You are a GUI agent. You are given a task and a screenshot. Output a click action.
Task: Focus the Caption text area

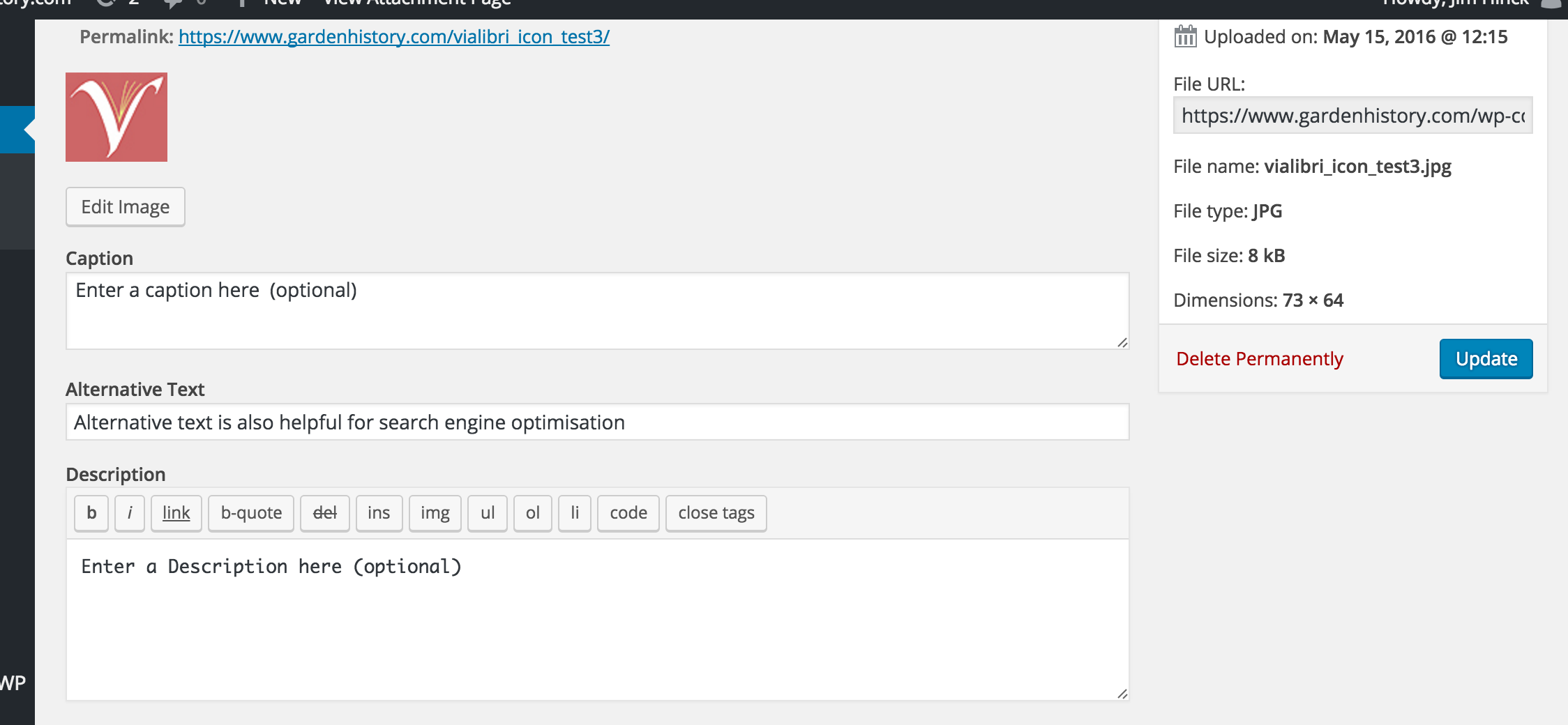[598, 311]
